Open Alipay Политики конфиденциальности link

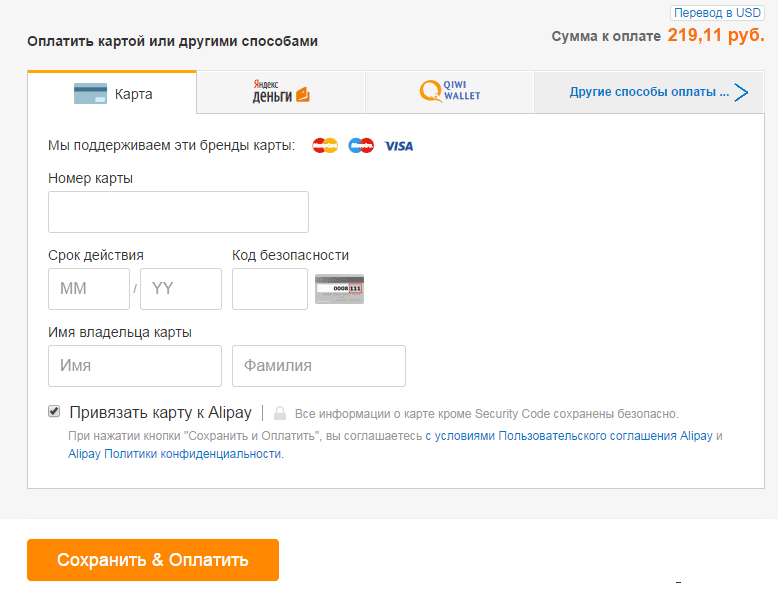(176, 454)
